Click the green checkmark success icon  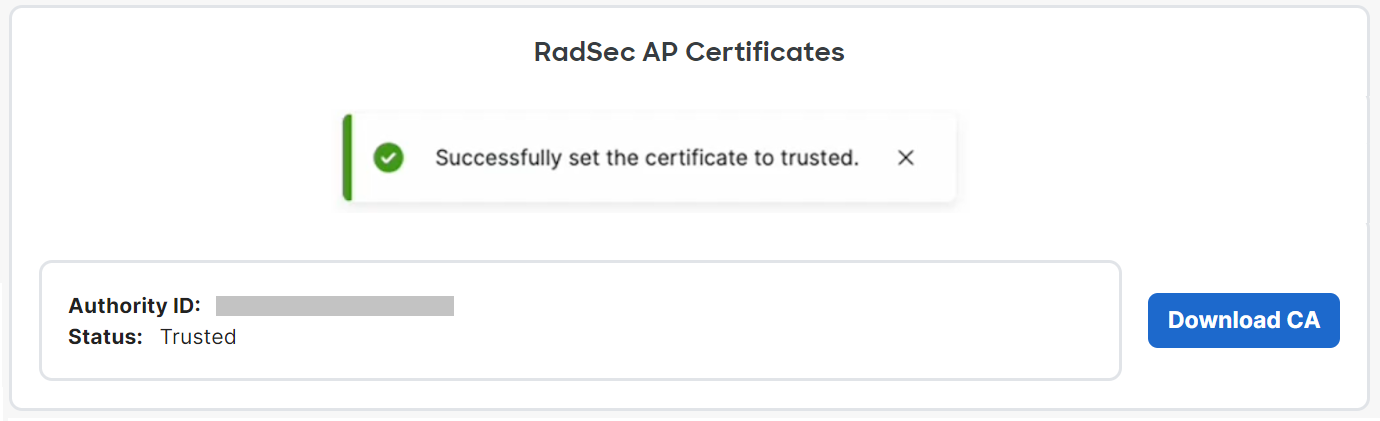(388, 158)
